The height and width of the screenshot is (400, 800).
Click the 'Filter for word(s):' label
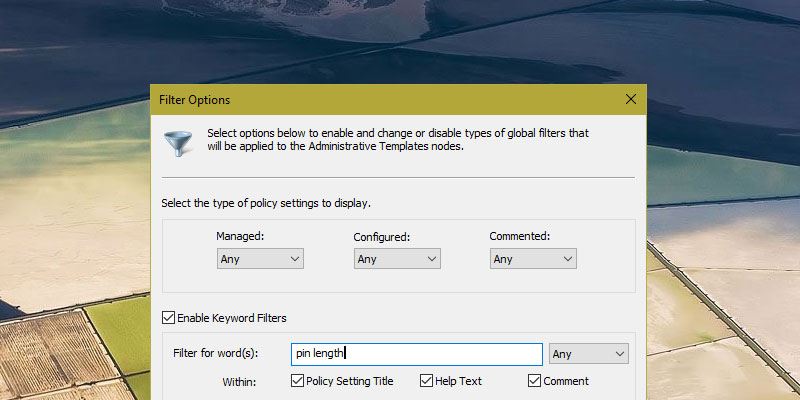pos(215,354)
